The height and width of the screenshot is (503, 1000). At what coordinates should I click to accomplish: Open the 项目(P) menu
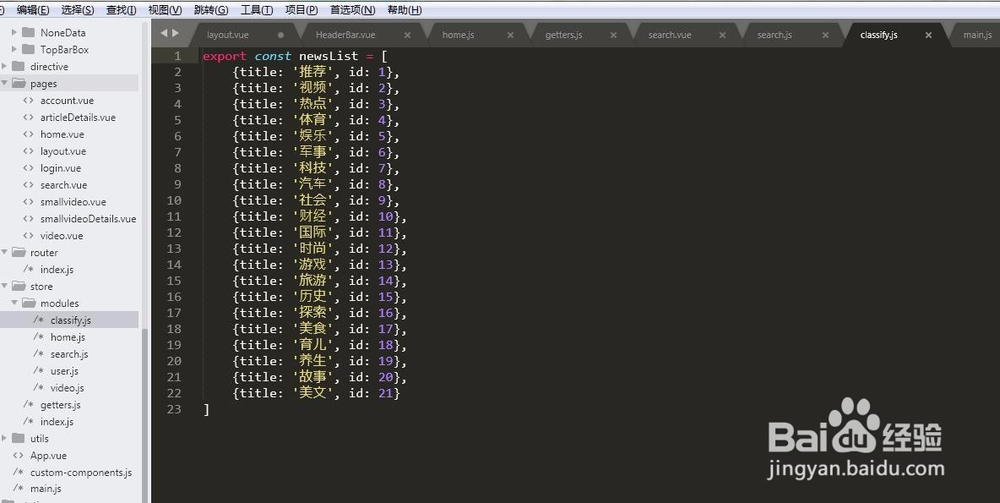point(301,10)
